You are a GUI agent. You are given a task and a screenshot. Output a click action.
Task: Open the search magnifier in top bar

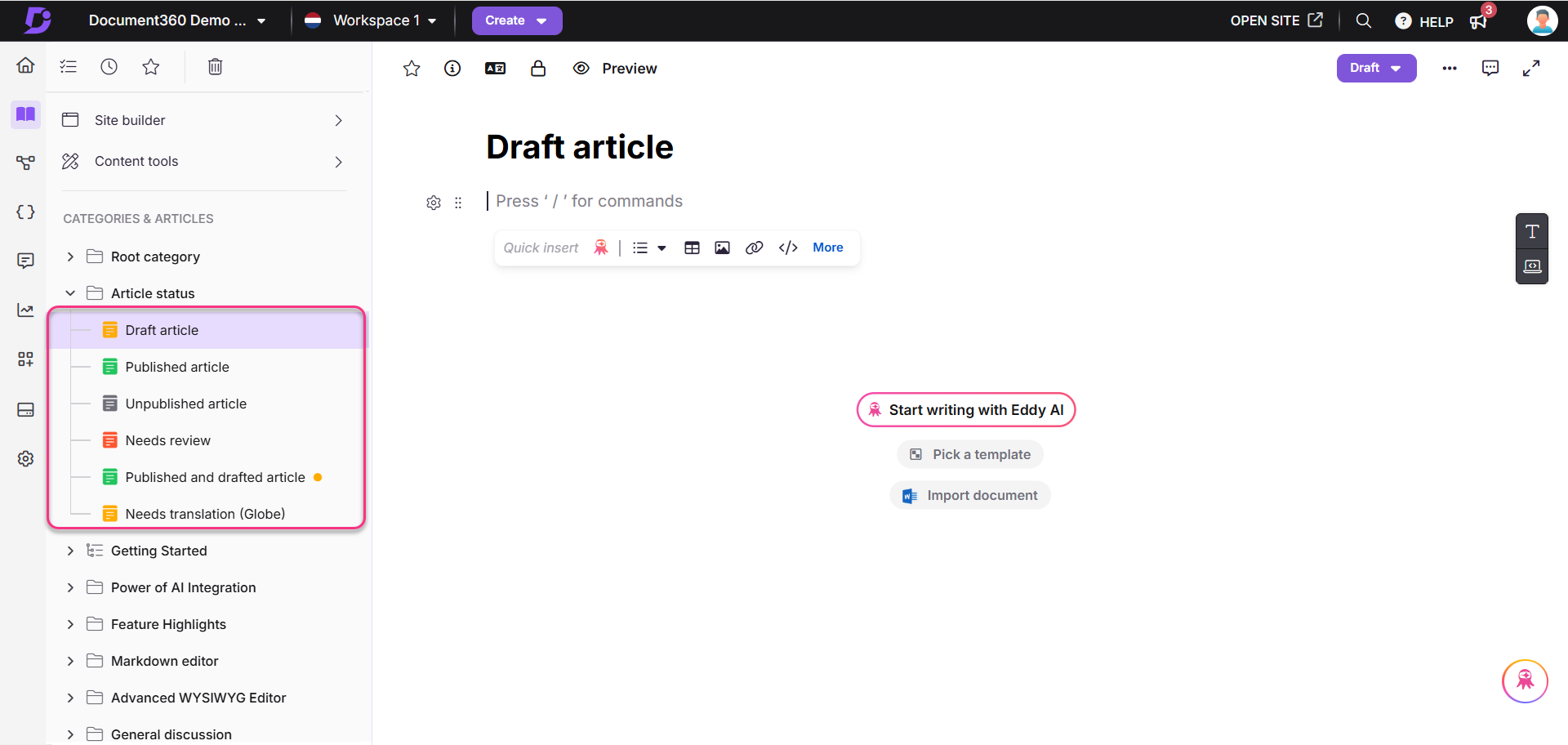[x=1364, y=20]
